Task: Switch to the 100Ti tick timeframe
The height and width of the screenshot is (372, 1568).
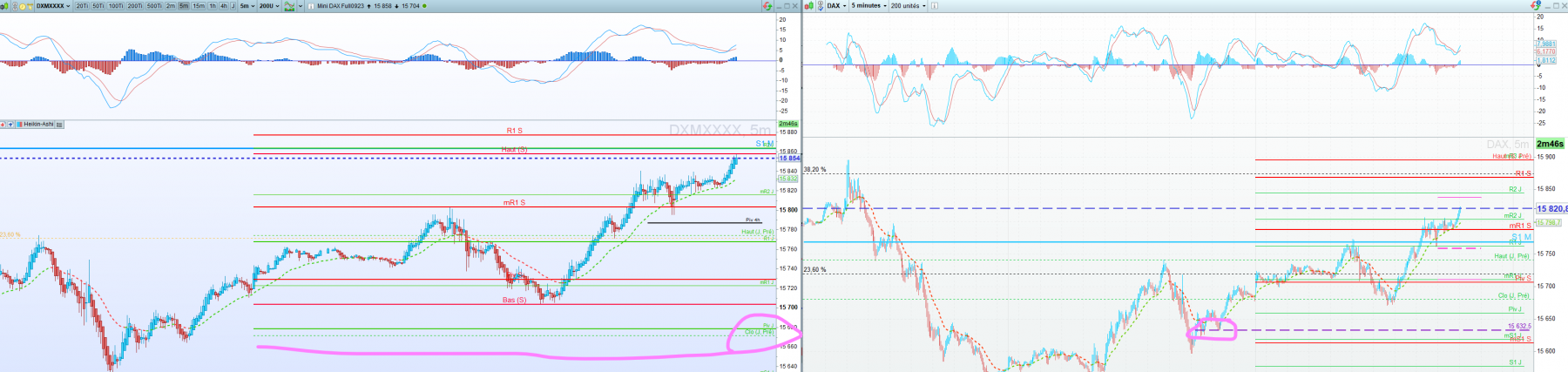Action: (x=116, y=5)
